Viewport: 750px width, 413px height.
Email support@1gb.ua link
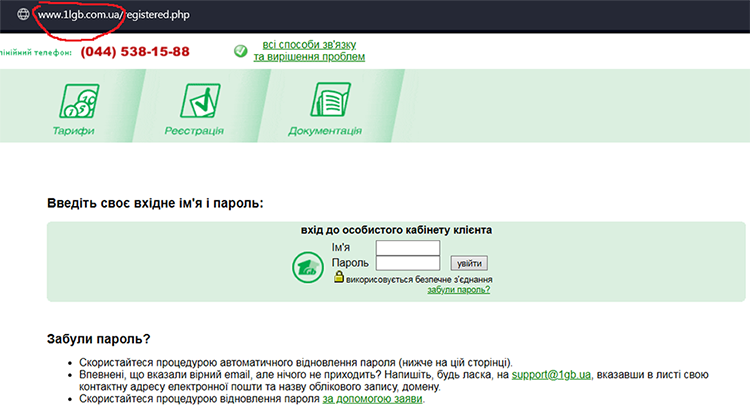pos(551,375)
